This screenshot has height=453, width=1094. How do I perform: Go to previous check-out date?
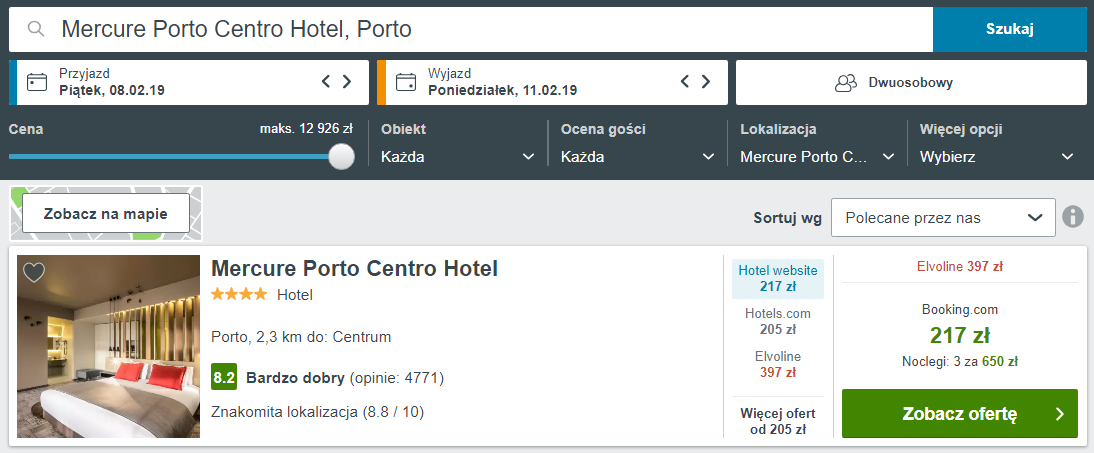686,82
